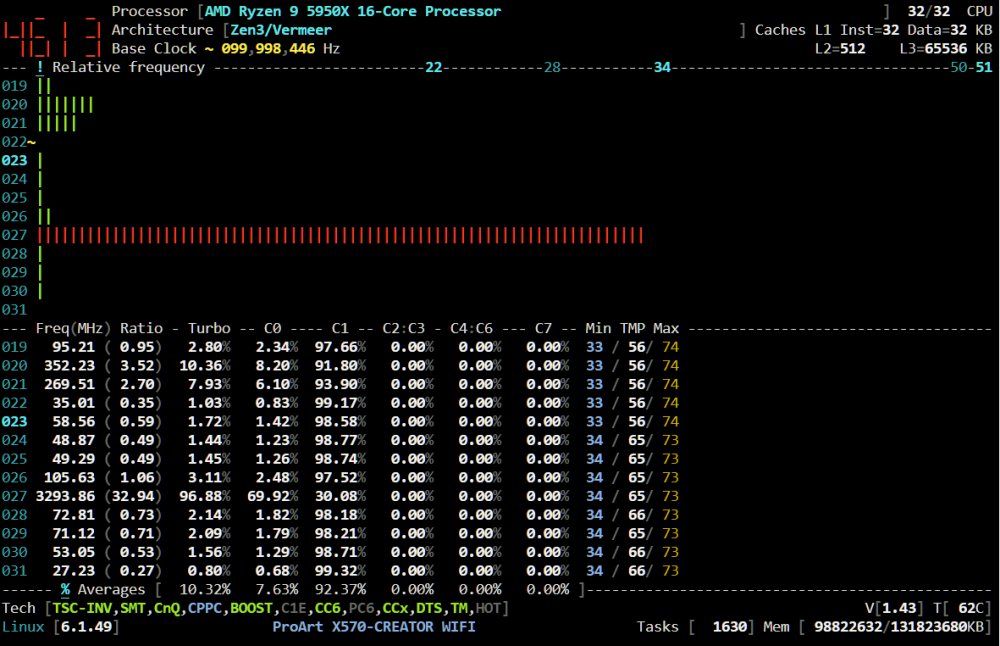Click the Linux kernel version 6.1.49
The image size is (1000, 646).
point(87,627)
